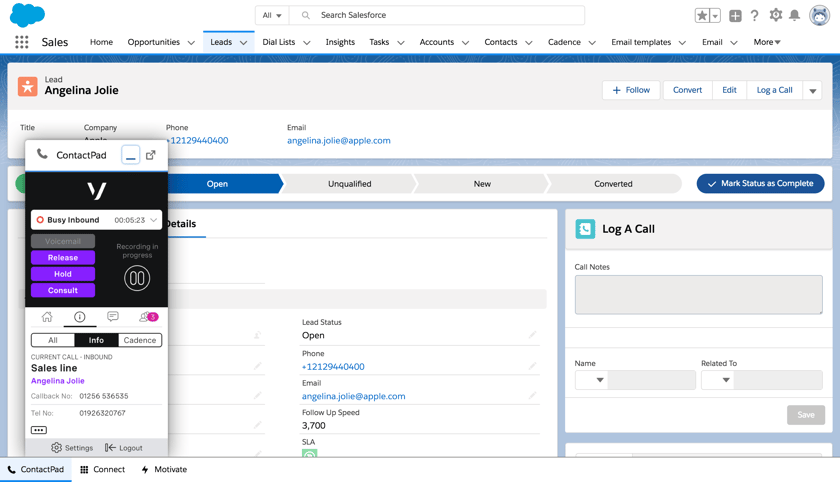Click the Call Notes text area
840x482 pixels.
click(x=699, y=295)
